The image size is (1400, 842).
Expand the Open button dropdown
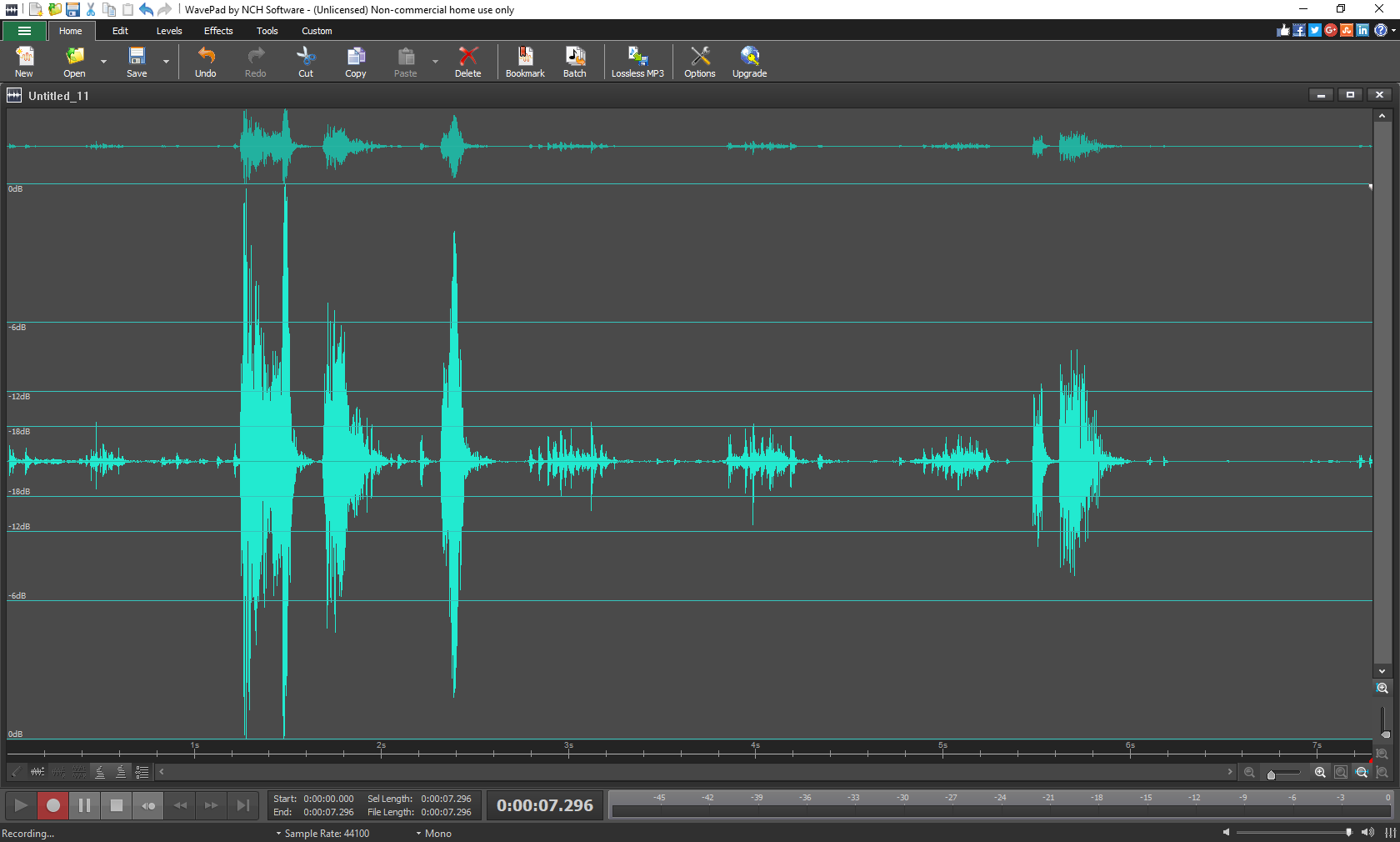click(103, 61)
